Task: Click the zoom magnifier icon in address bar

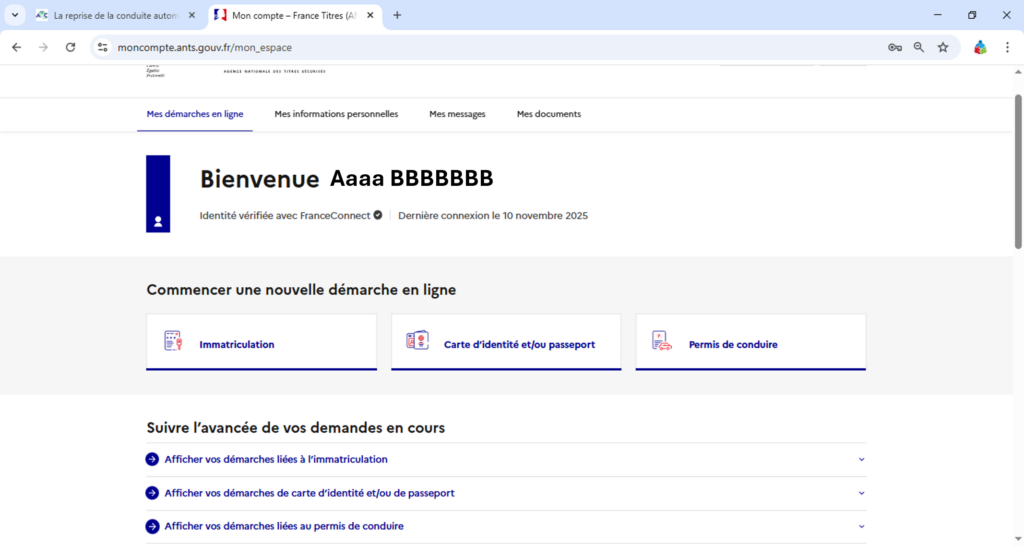Action: 919,47
